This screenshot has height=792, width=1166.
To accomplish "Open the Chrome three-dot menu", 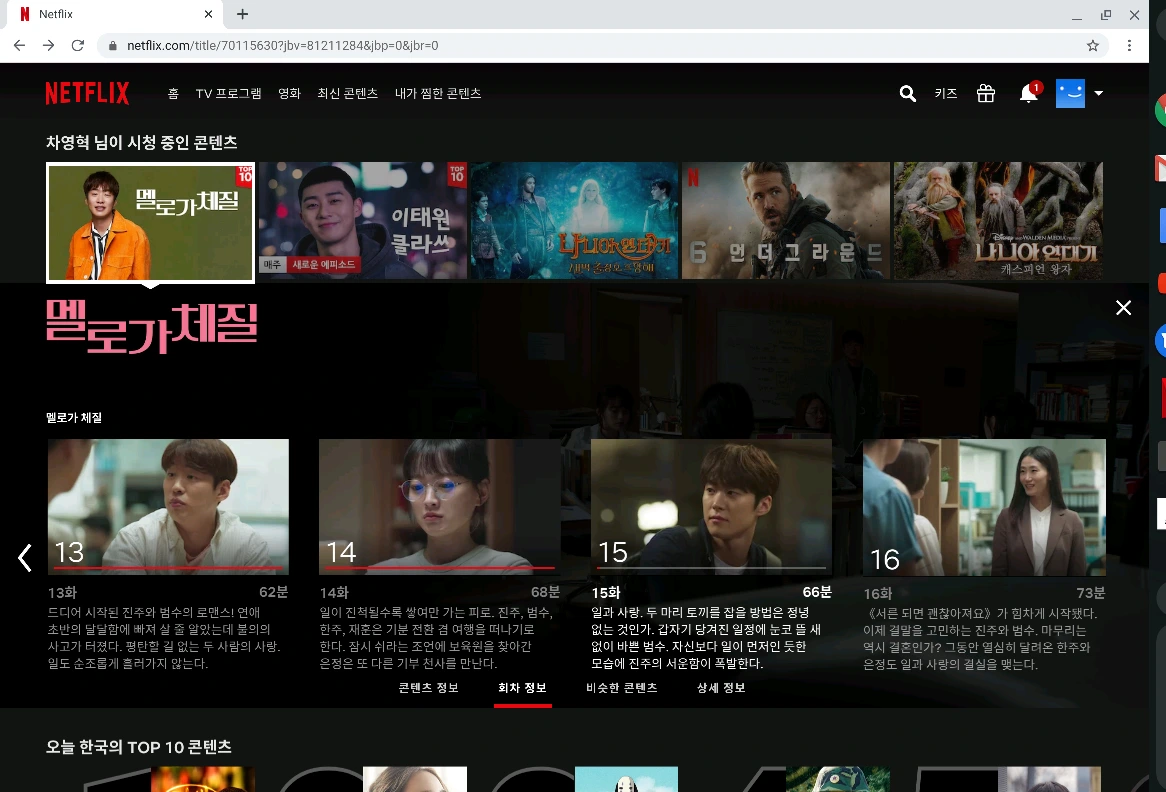I will pyautogui.click(x=1129, y=45).
